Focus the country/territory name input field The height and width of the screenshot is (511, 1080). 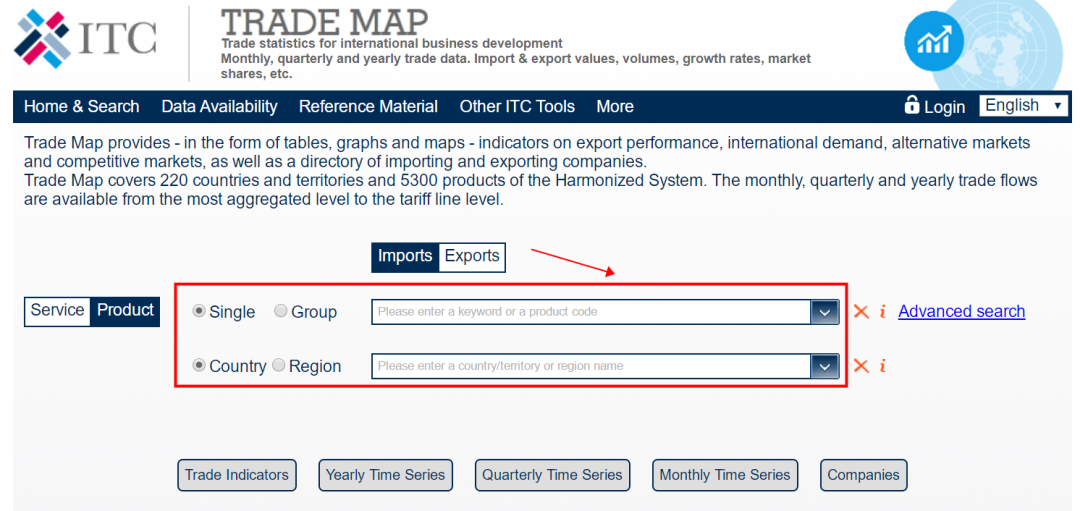pos(591,366)
